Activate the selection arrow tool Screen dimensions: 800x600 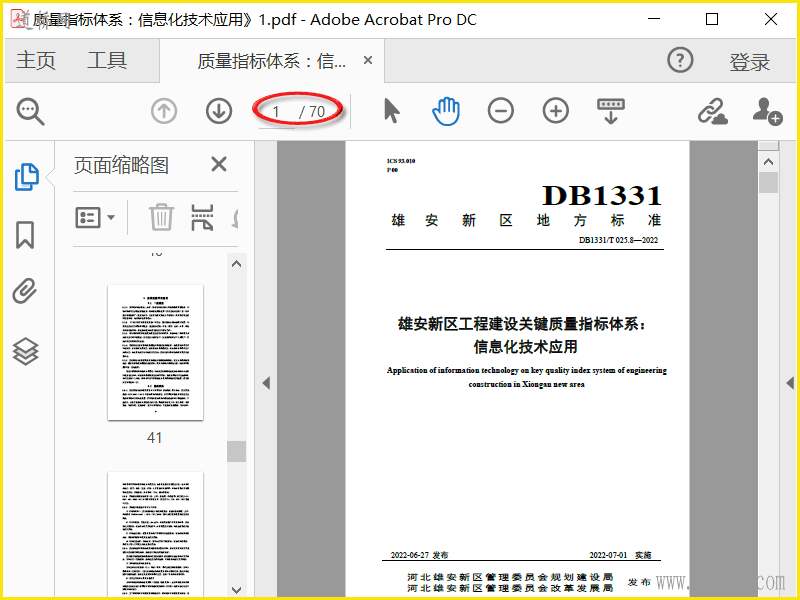391,111
